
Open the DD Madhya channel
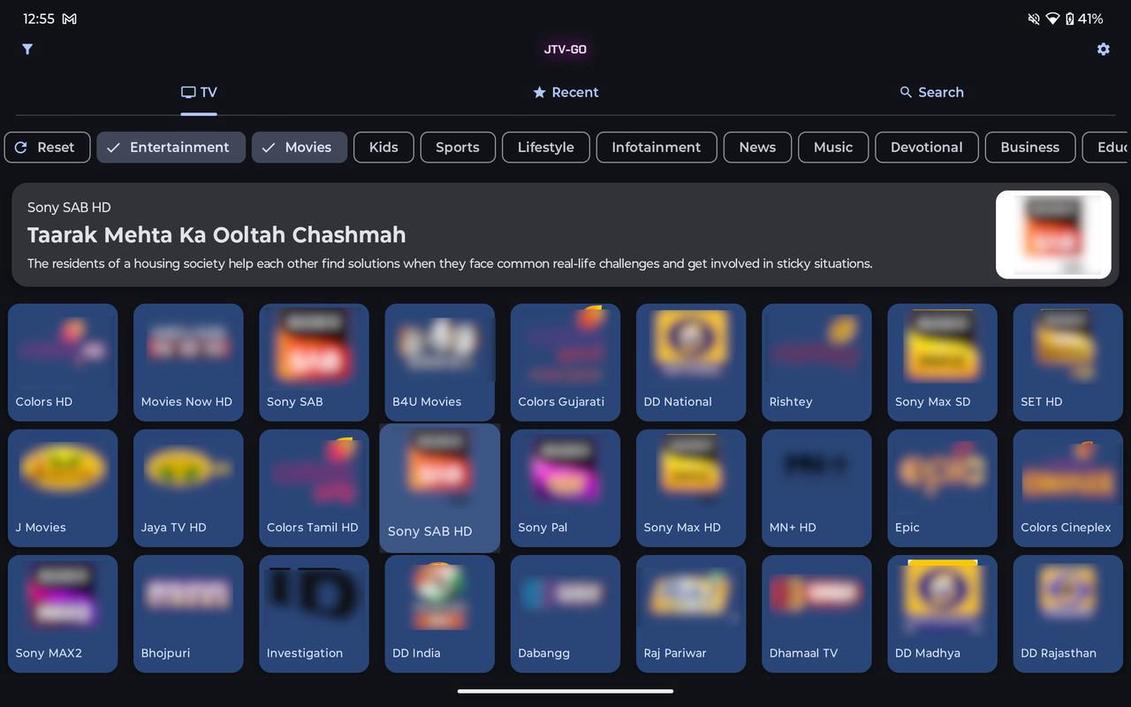point(942,613)
